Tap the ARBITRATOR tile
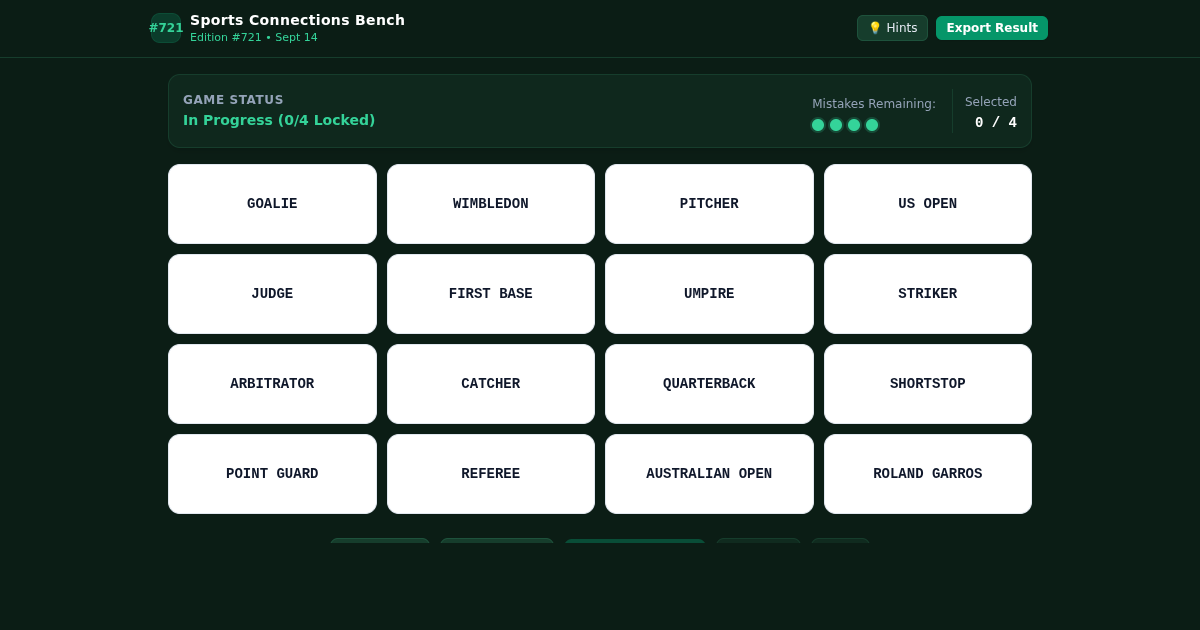 click(x=272, y=384)
